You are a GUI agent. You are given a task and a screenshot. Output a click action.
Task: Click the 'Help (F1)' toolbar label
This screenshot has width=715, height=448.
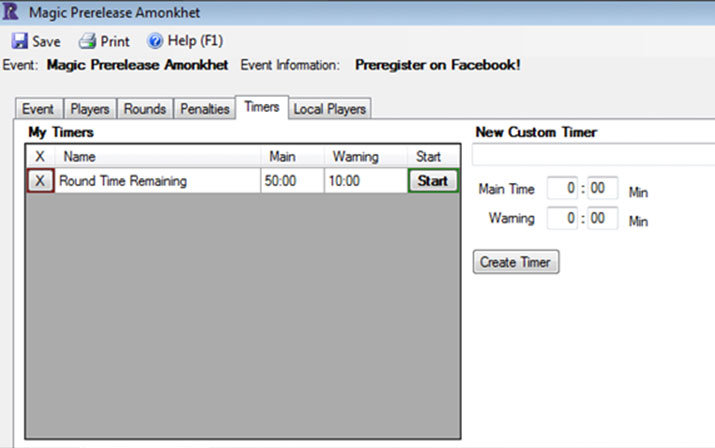click(x=195, y=41)
